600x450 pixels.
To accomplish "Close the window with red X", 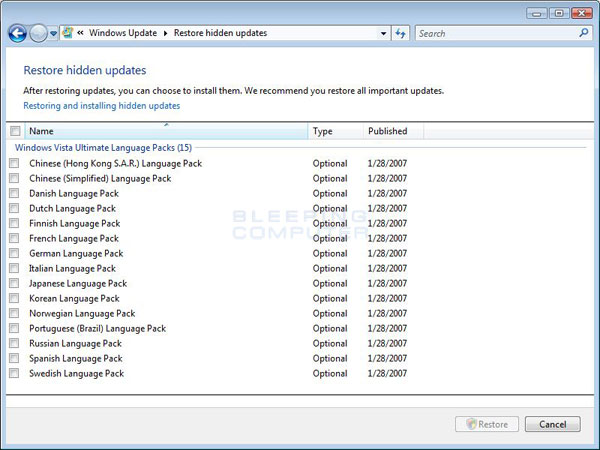I will (x=582, y=13).
